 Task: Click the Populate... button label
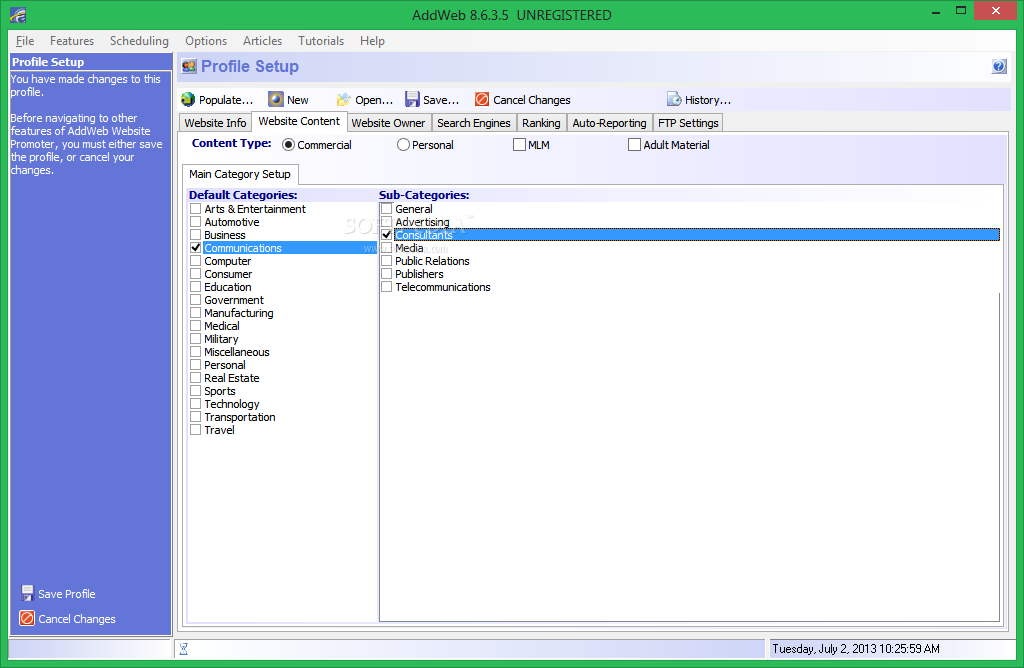[x=225, y=100]
